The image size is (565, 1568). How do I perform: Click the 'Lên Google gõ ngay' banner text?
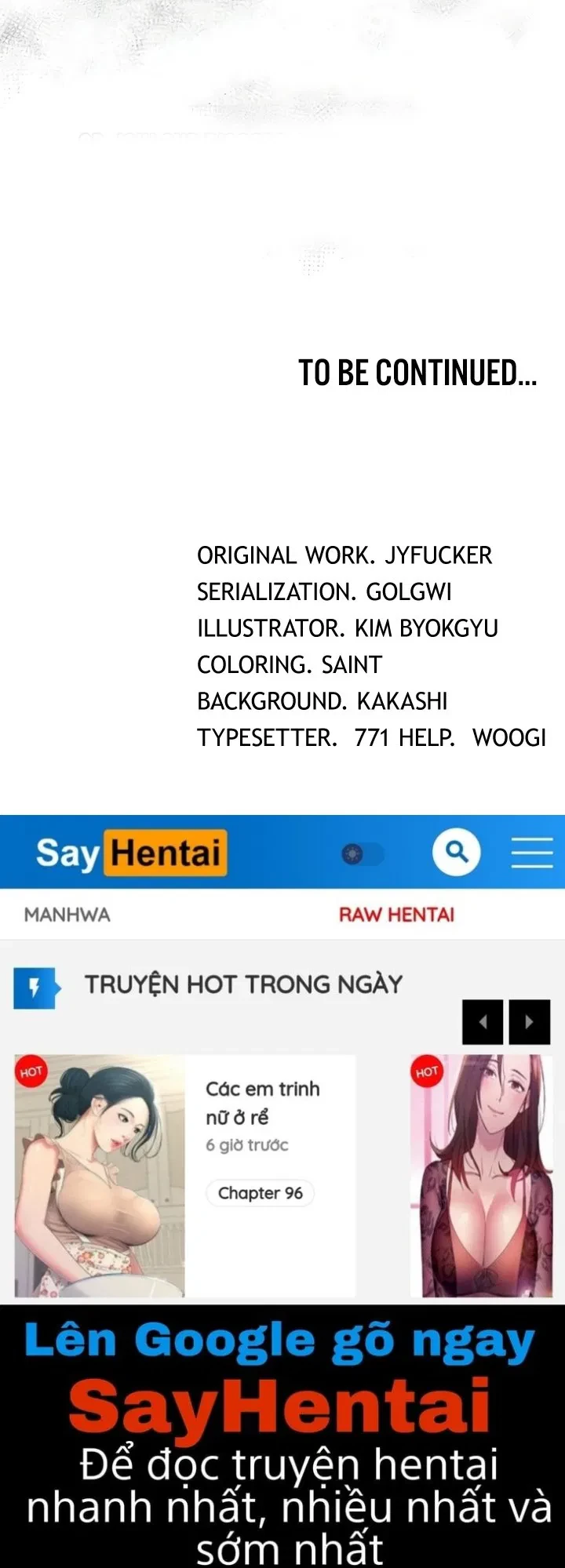279,1344
